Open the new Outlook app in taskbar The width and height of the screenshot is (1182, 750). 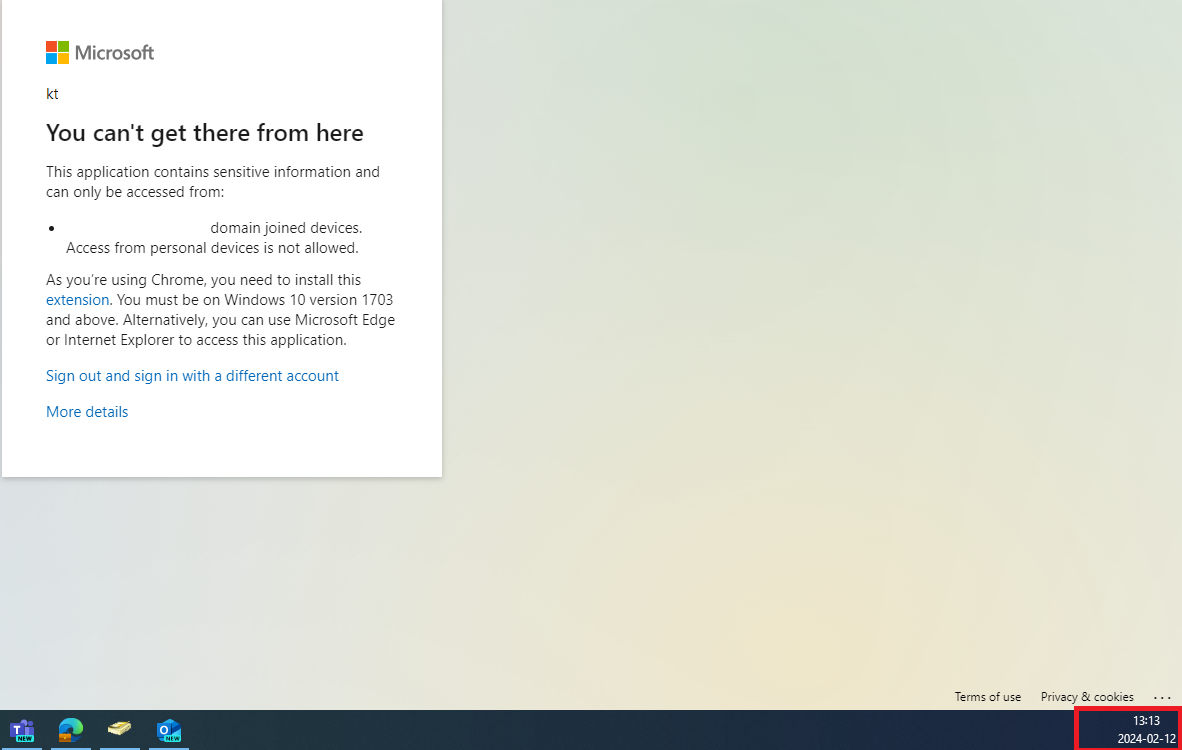coord(169,730)
